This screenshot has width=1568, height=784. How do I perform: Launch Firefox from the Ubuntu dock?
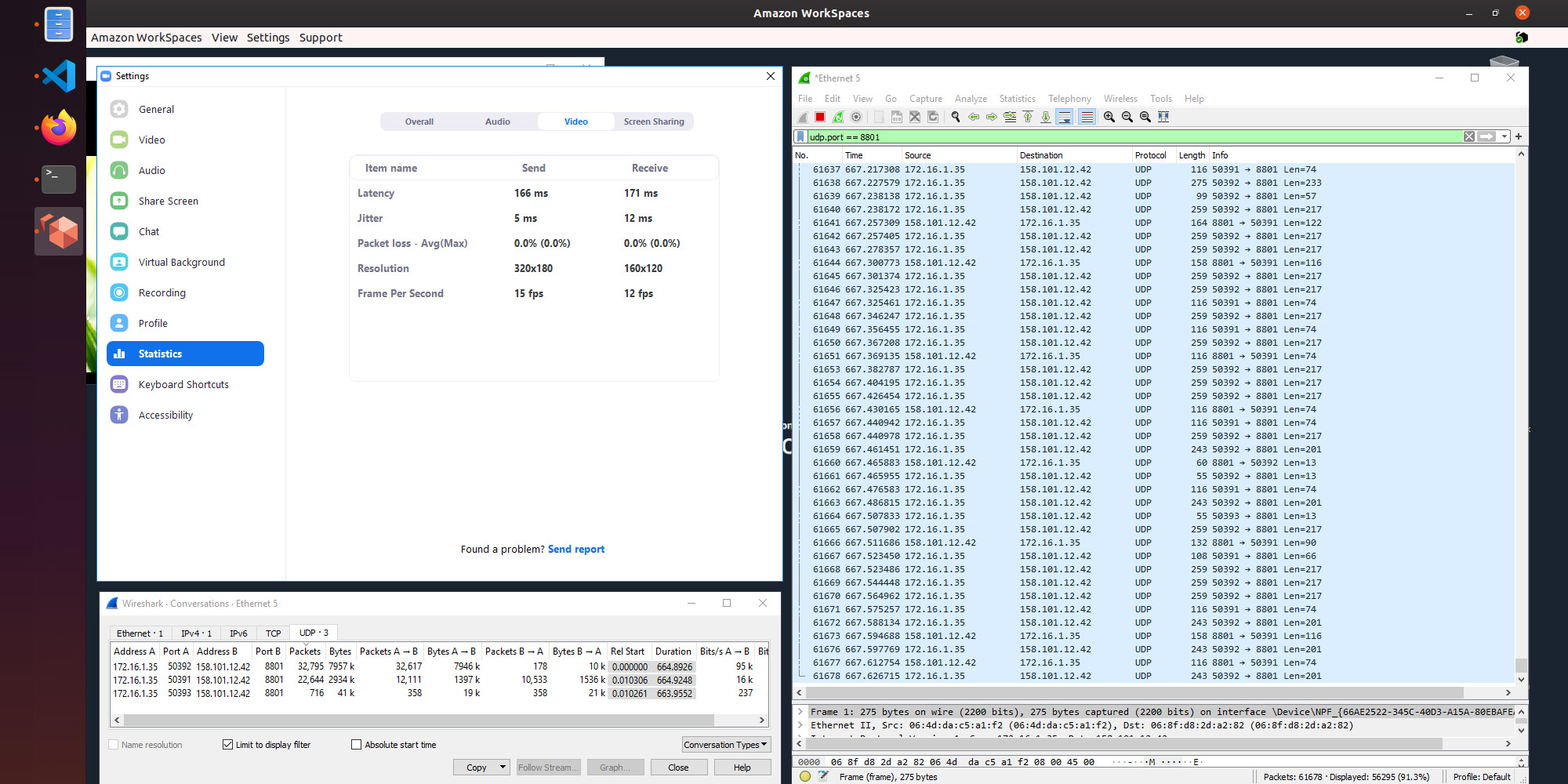click(x=59, y=128)
